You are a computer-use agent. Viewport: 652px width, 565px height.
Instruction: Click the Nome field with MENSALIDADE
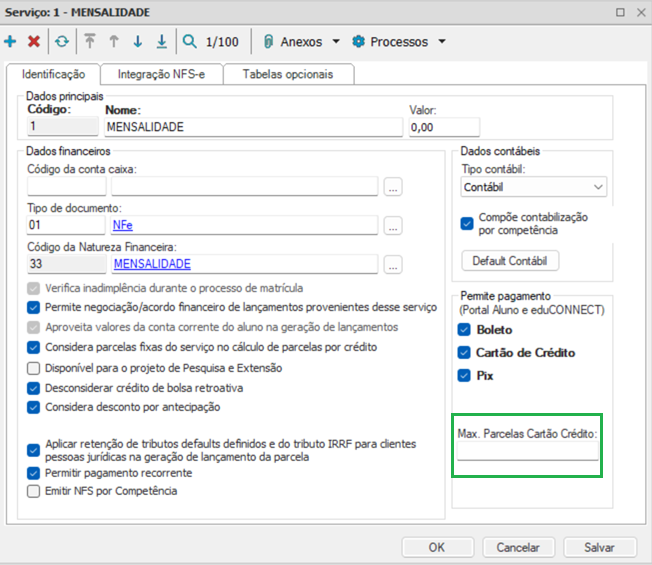[x=253, y=127]
